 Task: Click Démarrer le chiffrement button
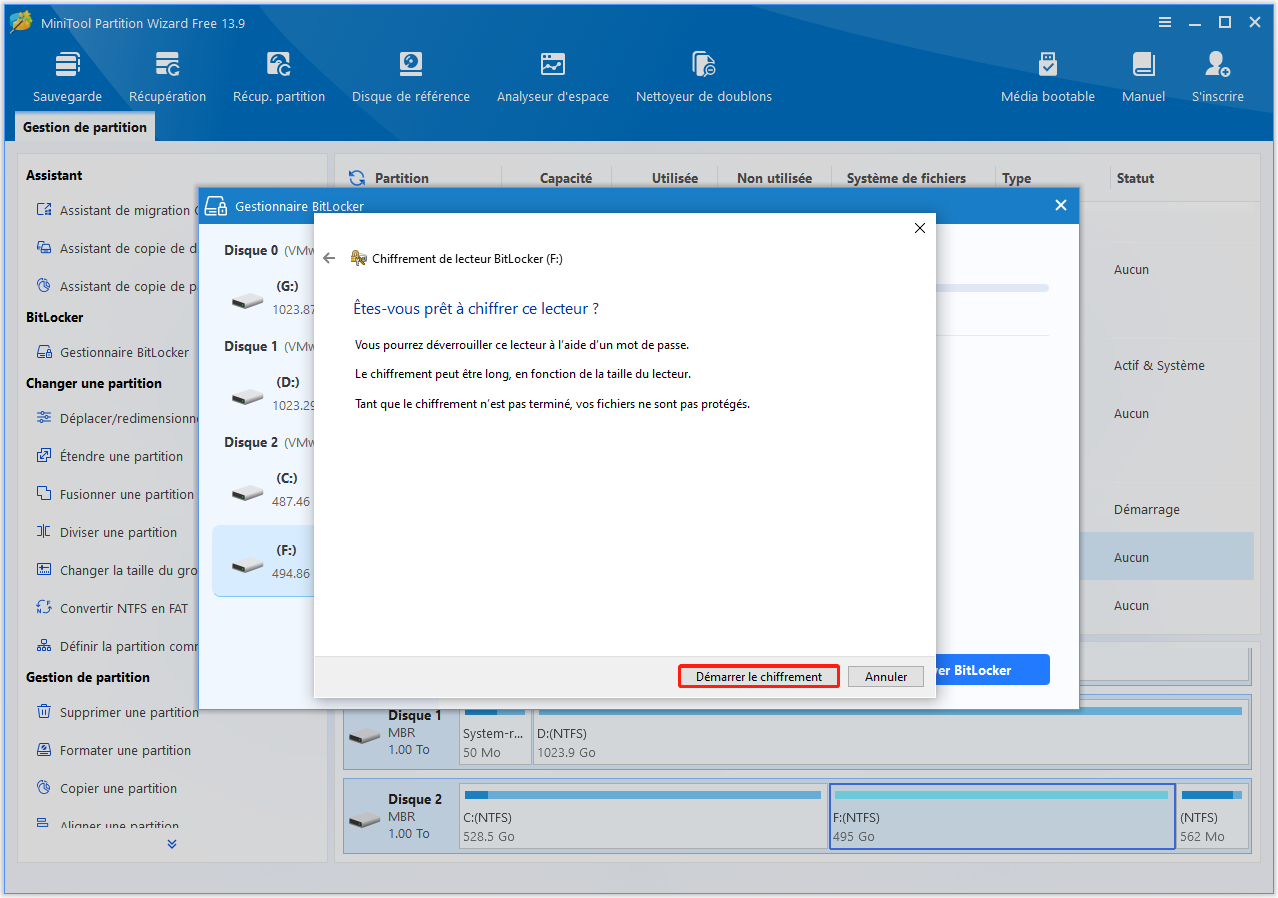(x=759, y=677)
